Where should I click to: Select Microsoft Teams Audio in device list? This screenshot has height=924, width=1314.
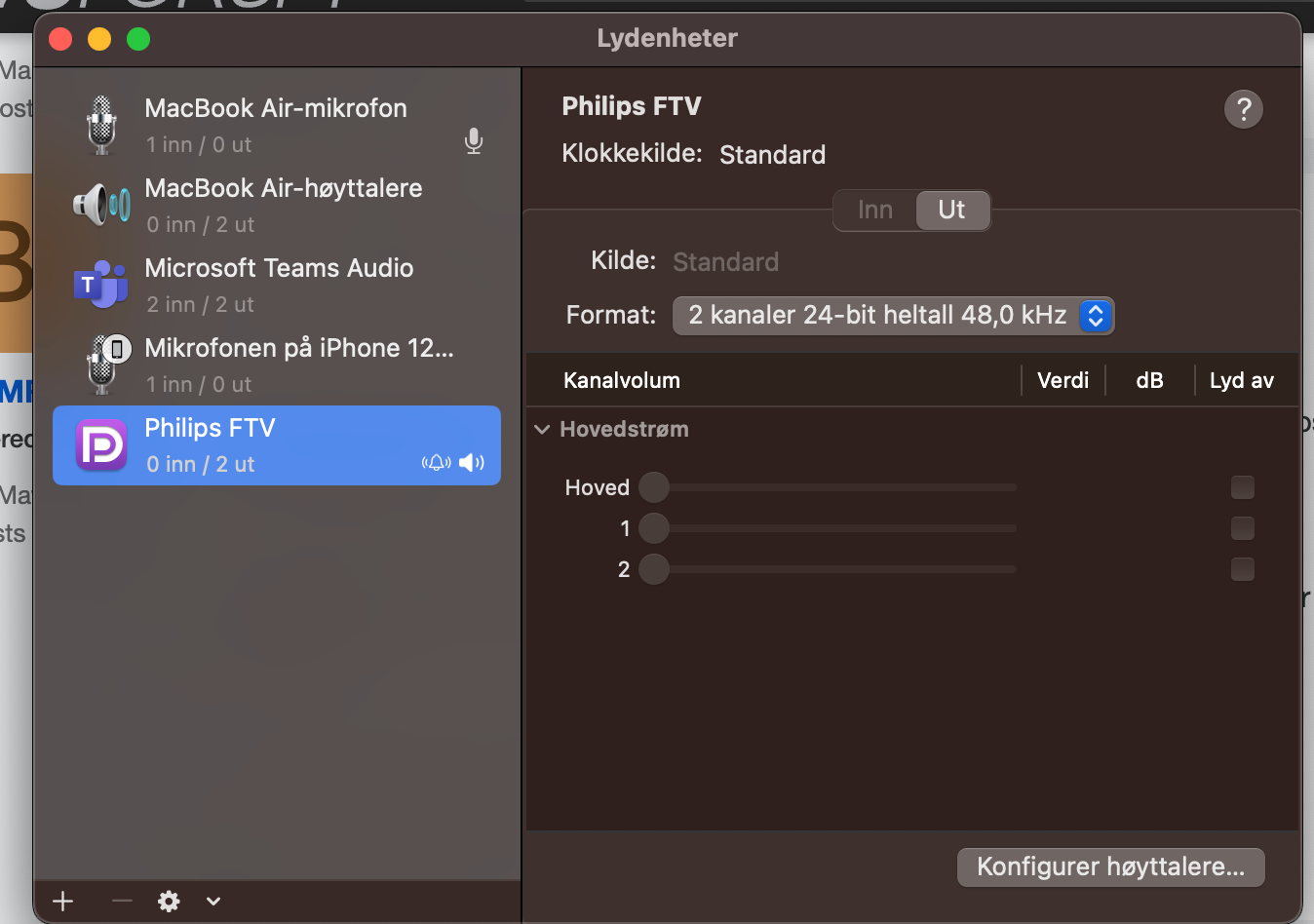(x=277, y=286)
